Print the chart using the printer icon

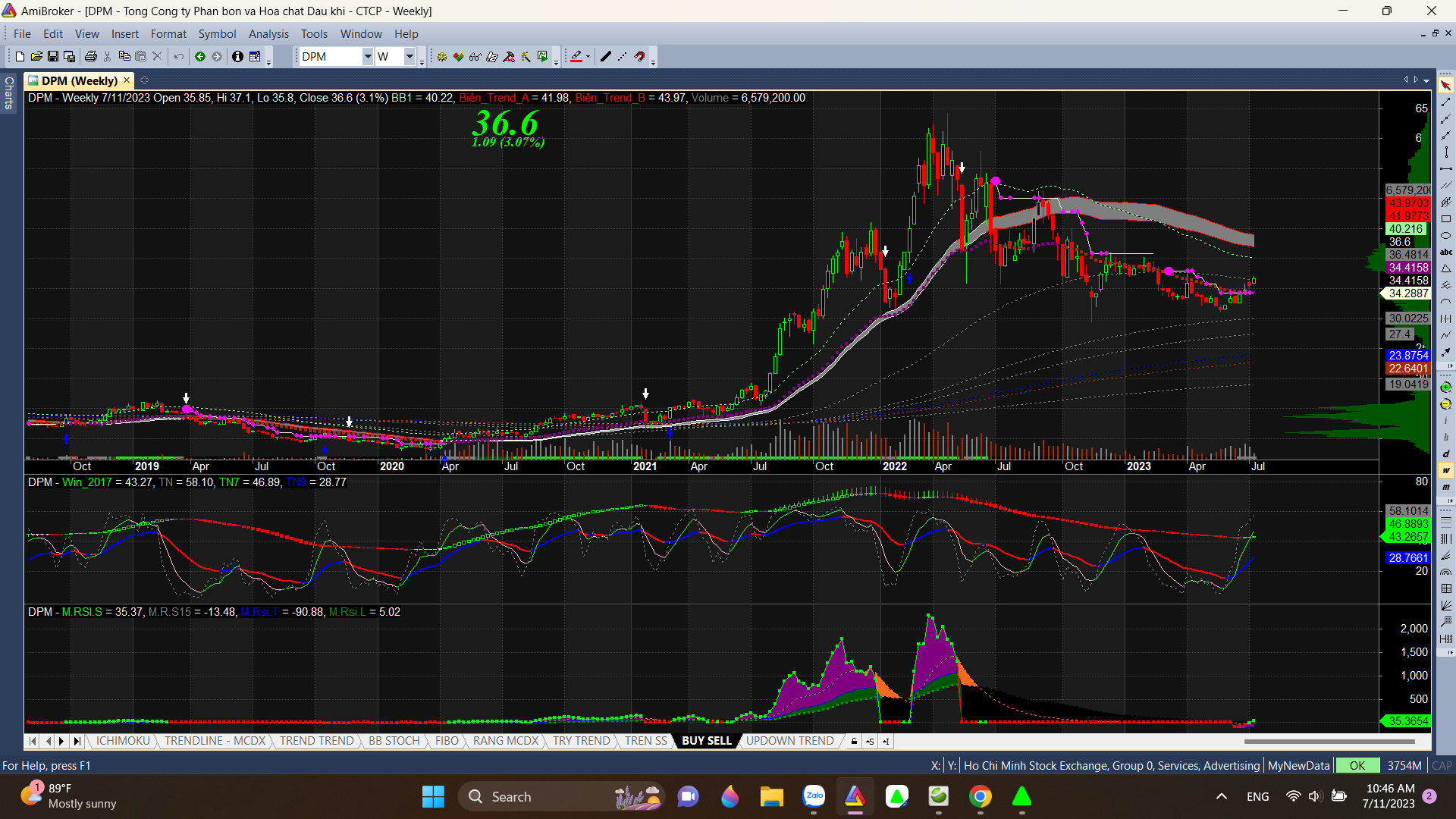[91, 57]
